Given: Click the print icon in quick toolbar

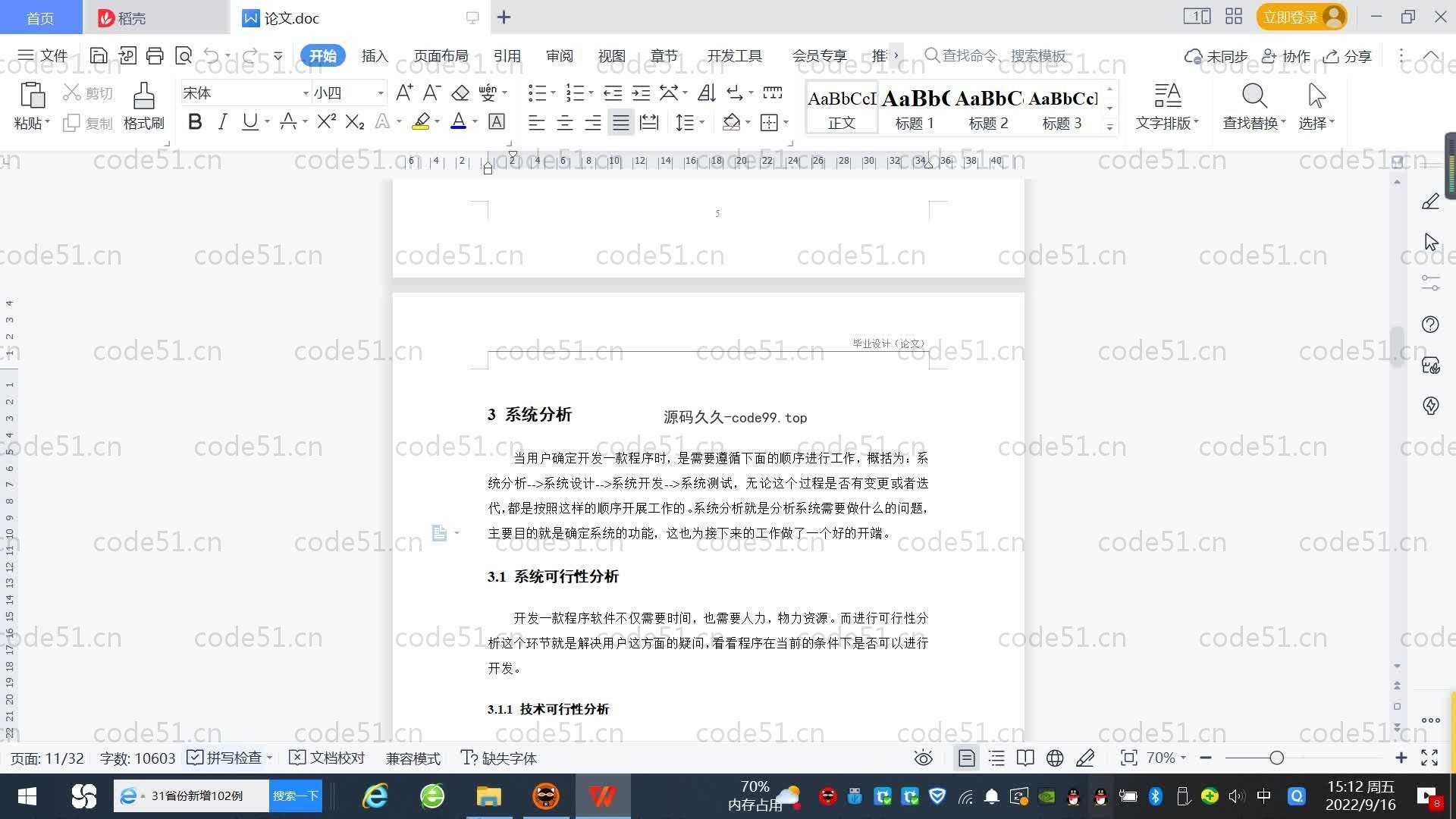Looking at the screenshot, I should click(155, 55).
